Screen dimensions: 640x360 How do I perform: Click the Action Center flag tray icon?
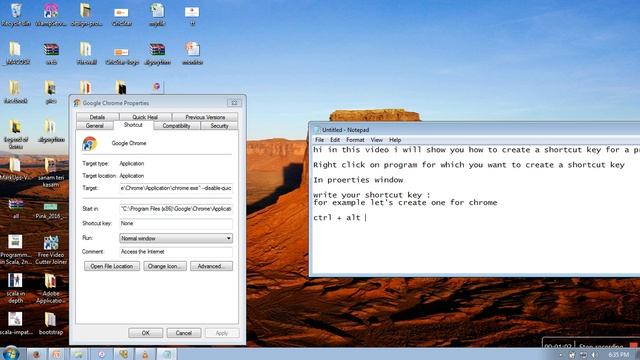(572, 355)
